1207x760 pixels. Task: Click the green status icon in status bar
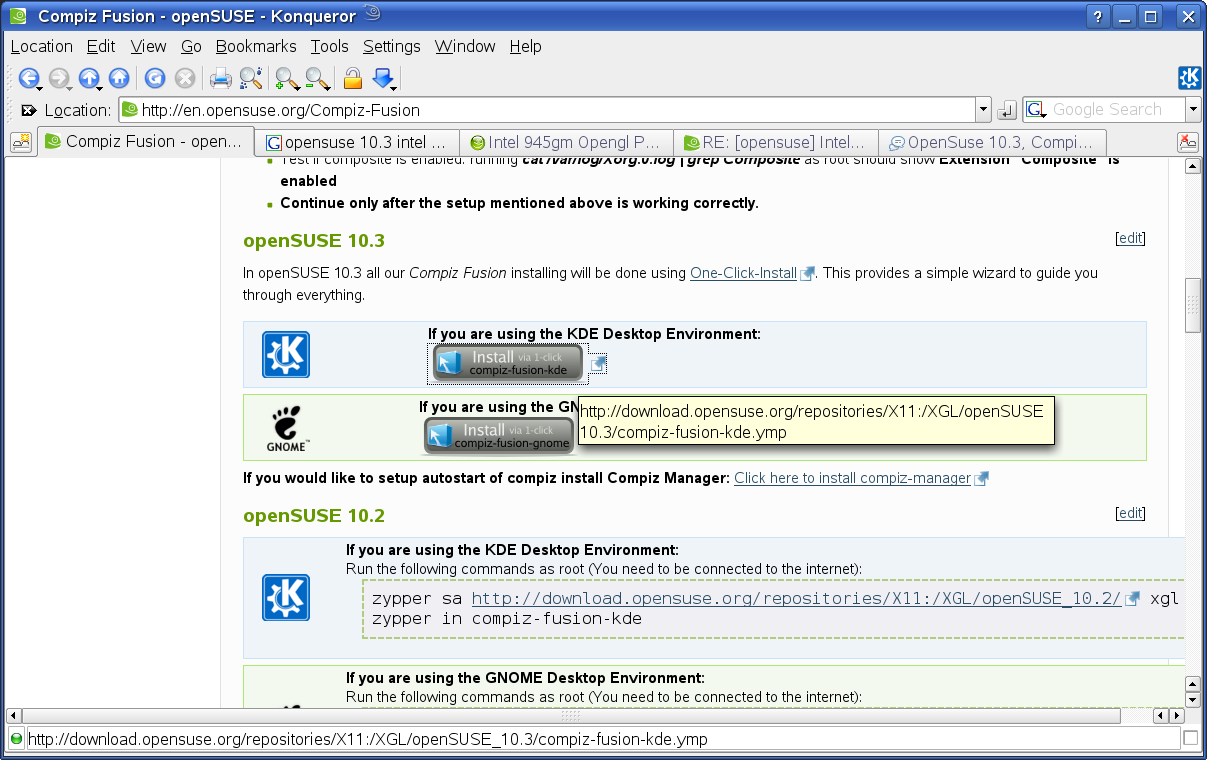tap(15, 739)
